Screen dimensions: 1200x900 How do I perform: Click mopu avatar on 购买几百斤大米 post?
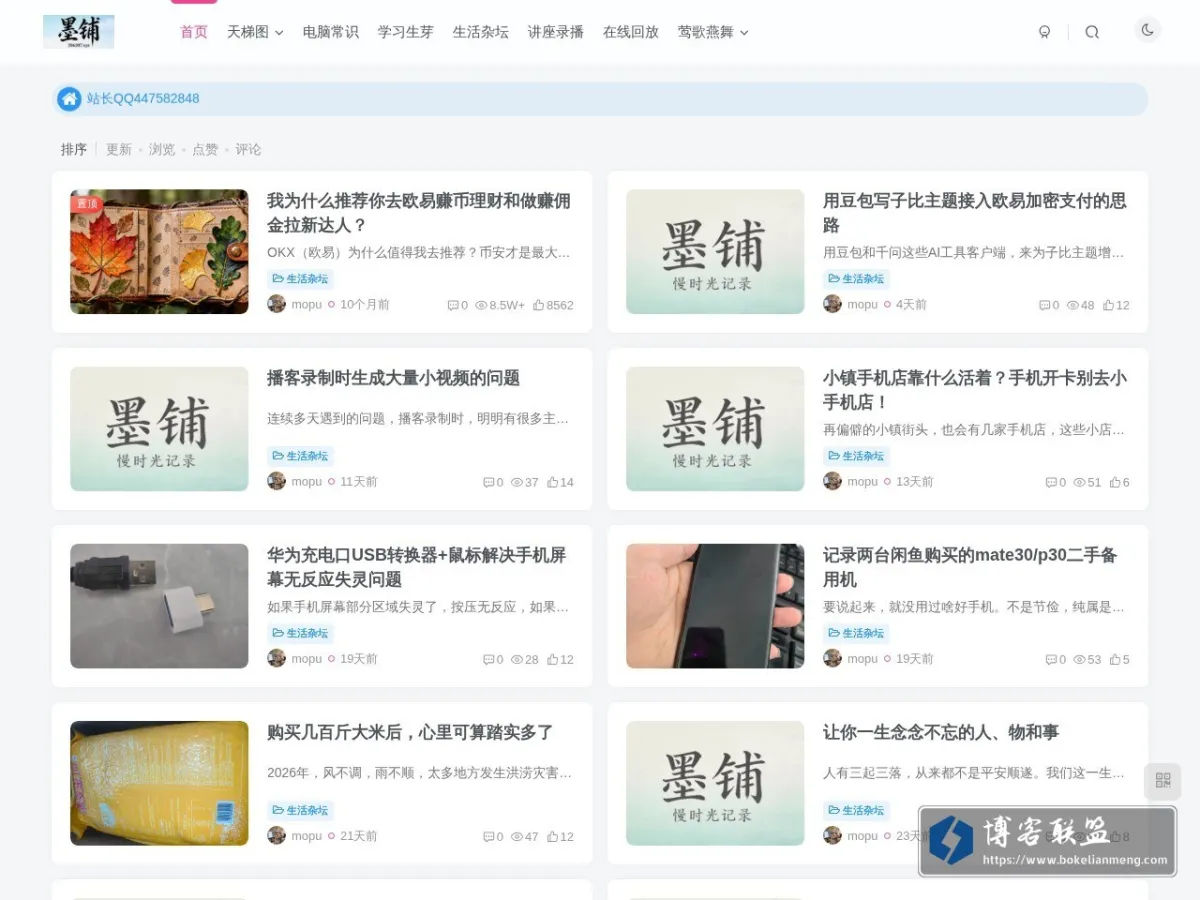click(277, 835)
